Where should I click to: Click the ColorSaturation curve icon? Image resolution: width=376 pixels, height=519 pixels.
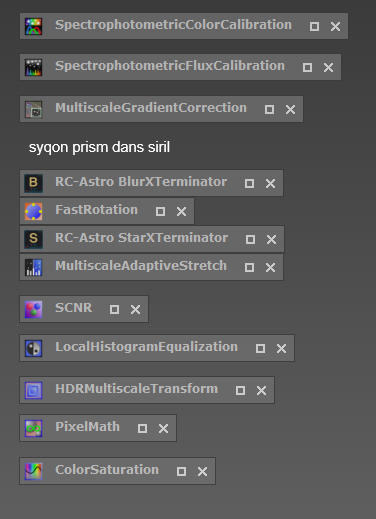coord(33,471)
